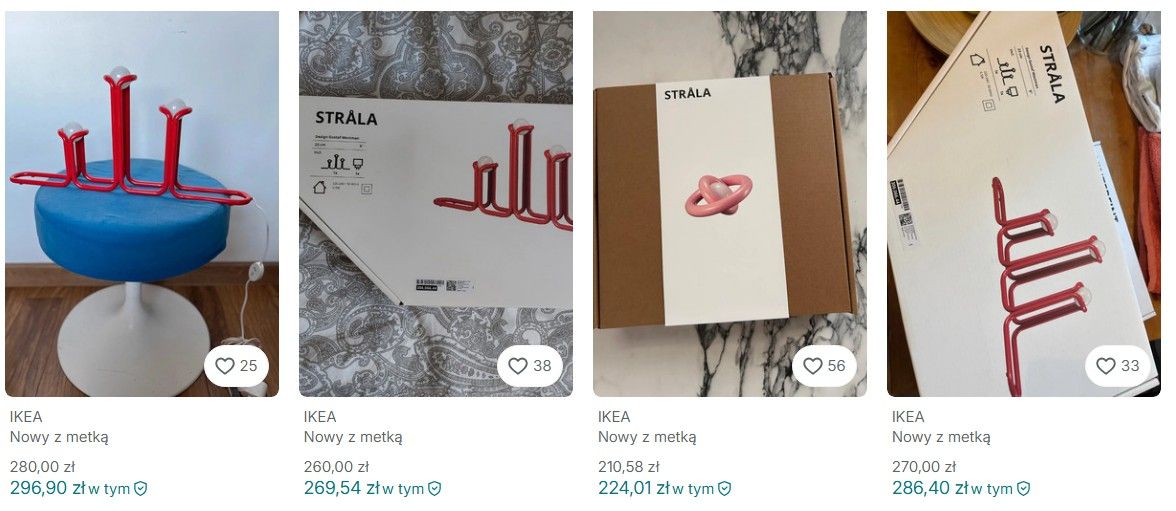Tap the heart on the 33-likes listing
Viewport: 1176px width, 511px height.
(1106, 366)
